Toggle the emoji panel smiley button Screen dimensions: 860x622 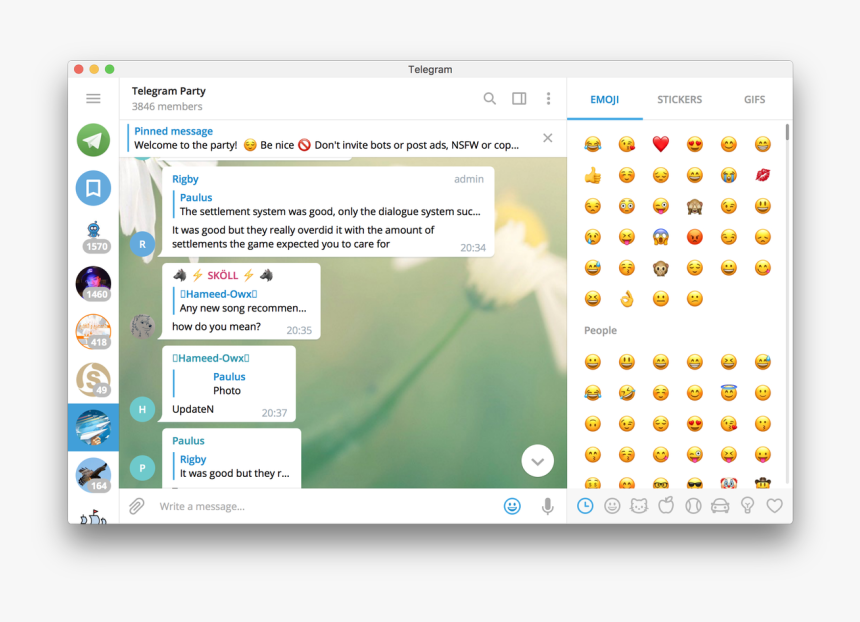pos(512,506)
